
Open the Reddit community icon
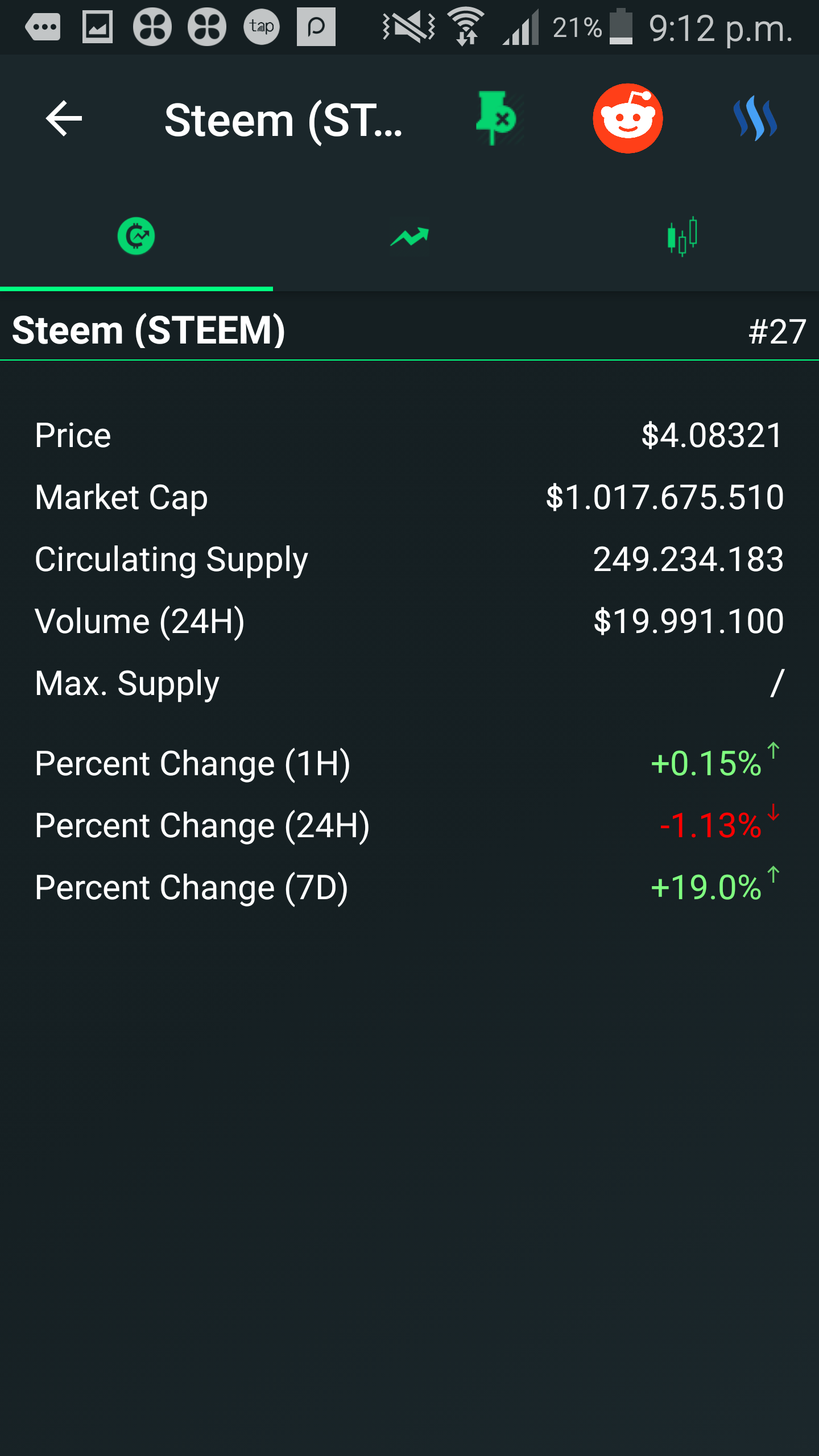627,119
